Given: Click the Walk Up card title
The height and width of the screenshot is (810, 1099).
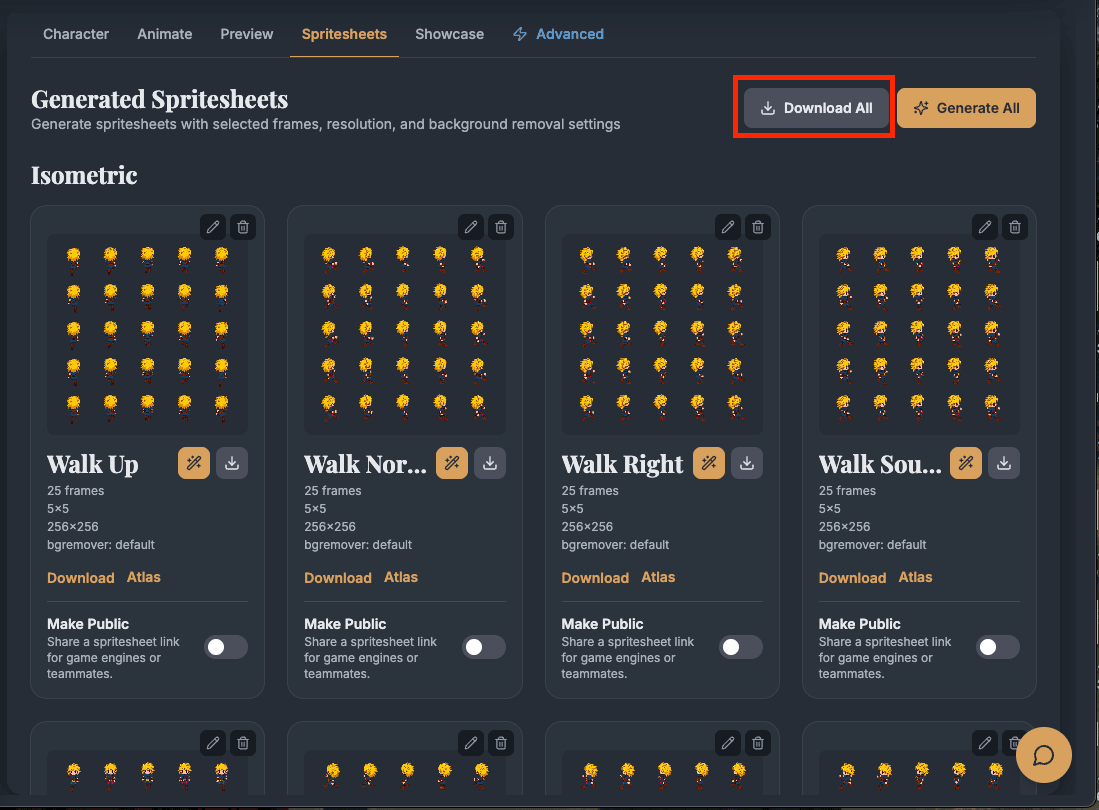Looking at the screenshot, I should point(93,465).
